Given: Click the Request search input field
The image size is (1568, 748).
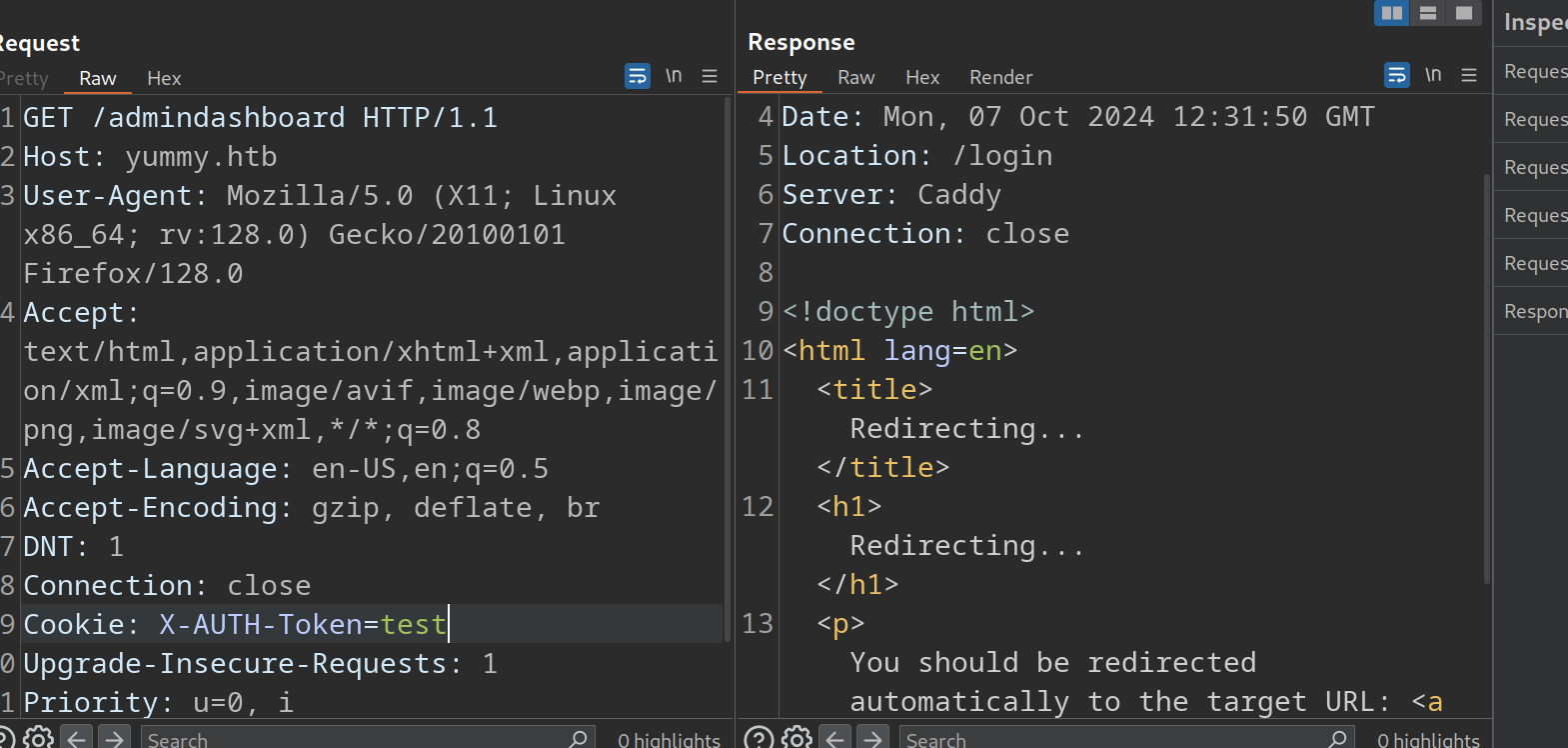Looking at the screenshot, I should (x=368, y=738).
